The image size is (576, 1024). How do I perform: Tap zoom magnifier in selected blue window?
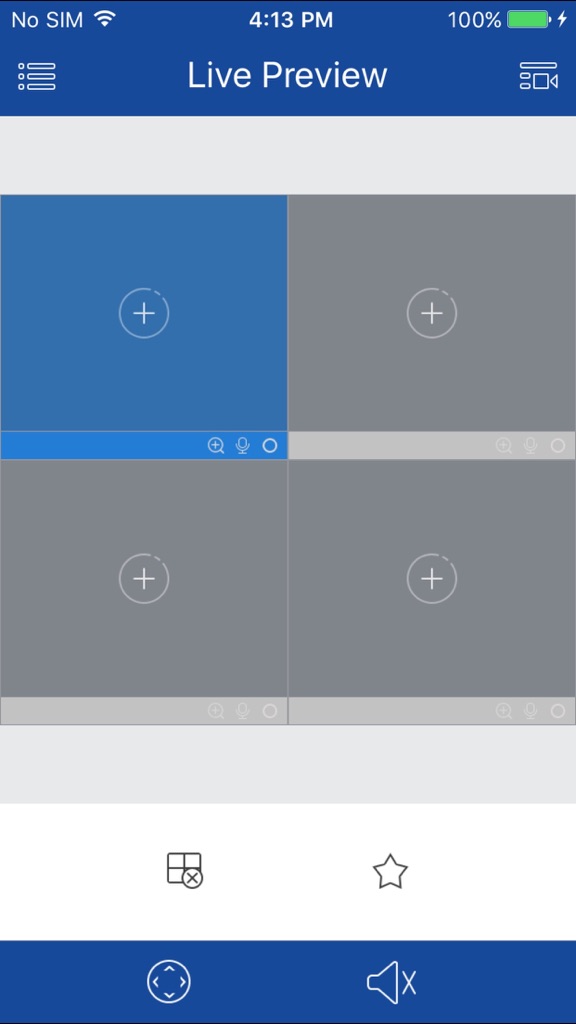216,445
